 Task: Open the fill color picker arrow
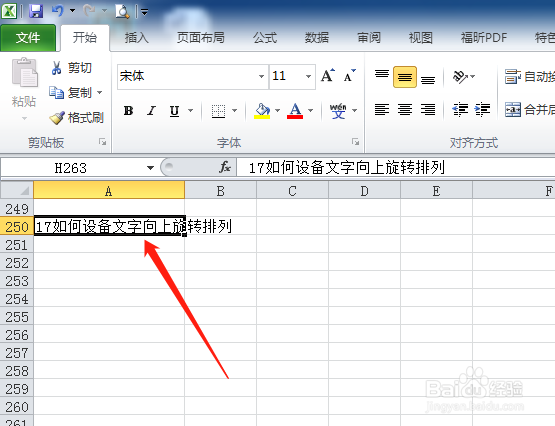[278, 111]
